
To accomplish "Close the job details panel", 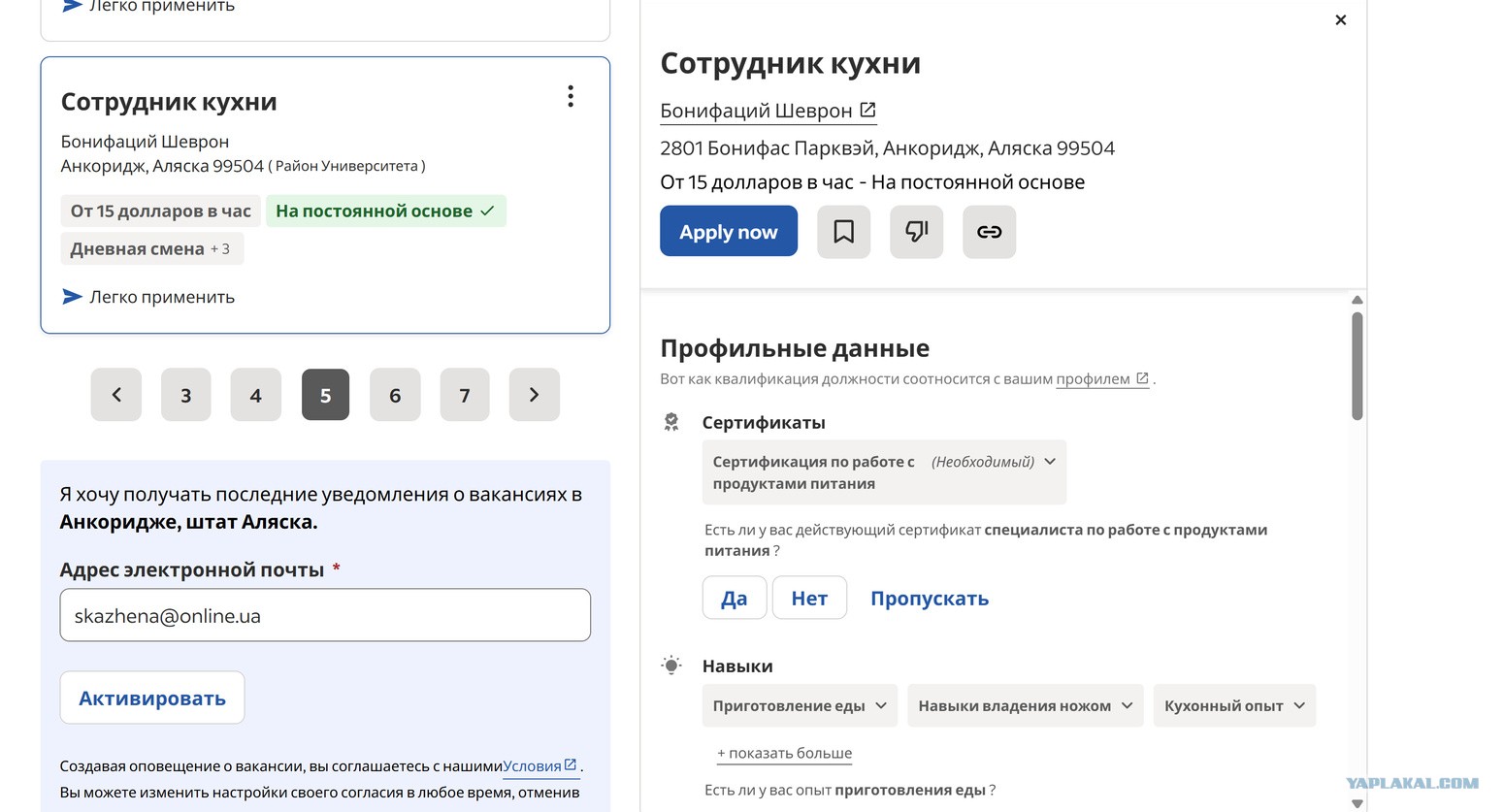I will [1340, 20].
